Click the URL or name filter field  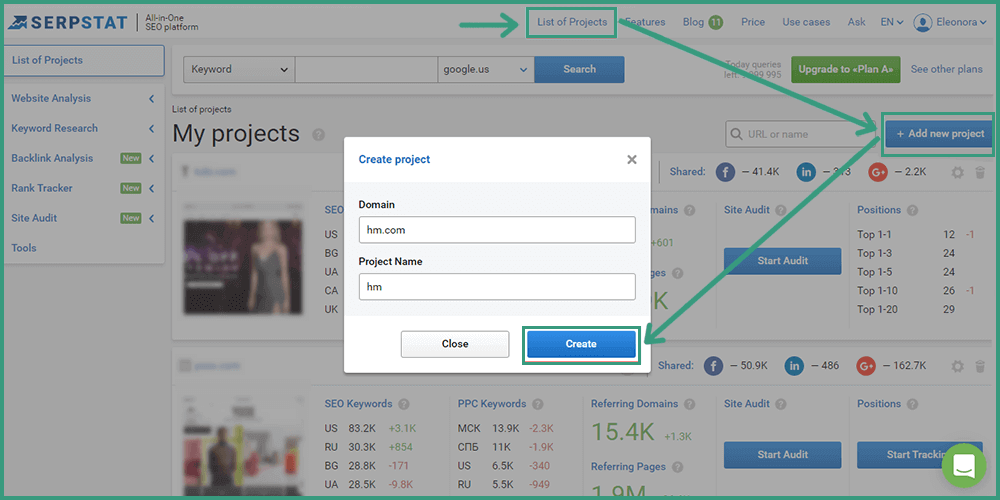coord(802,135)
